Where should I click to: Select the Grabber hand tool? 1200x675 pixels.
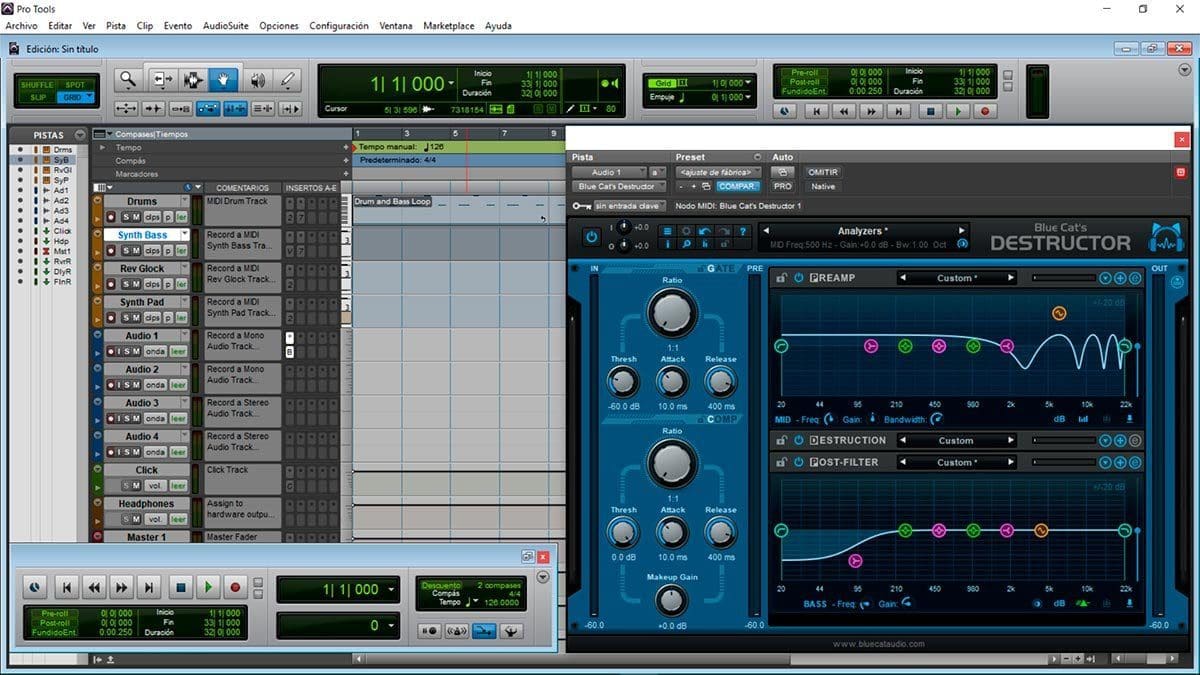pos(223,80)
